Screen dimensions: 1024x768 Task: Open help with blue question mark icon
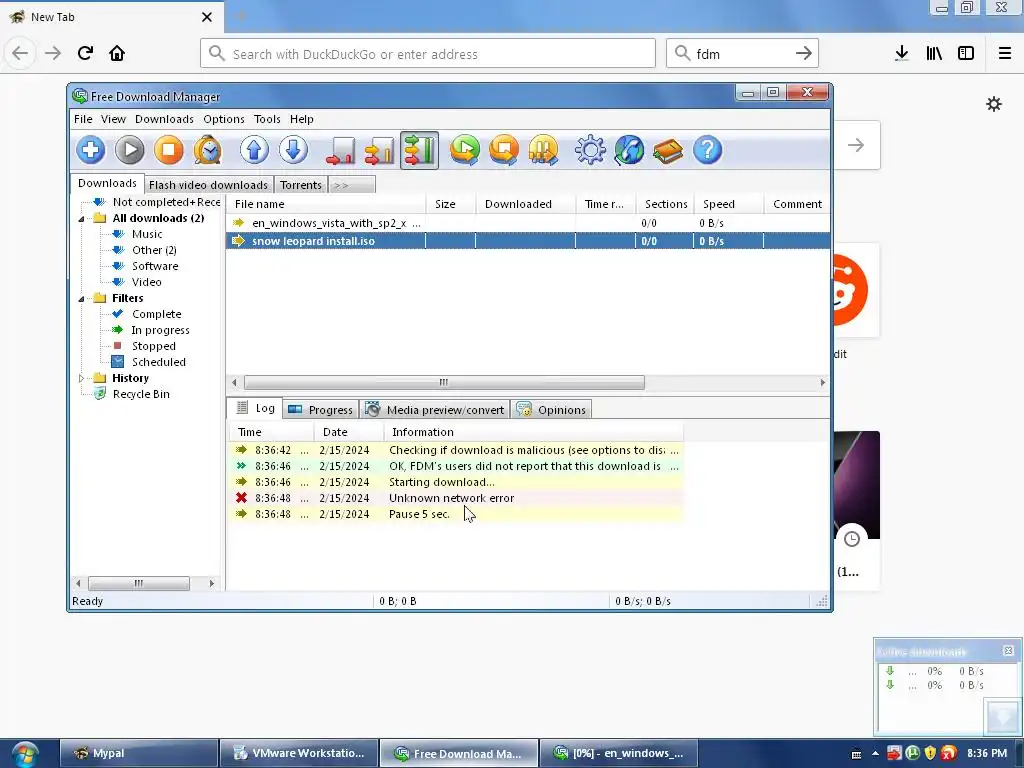pyautogui.click(x=707, y=150)
